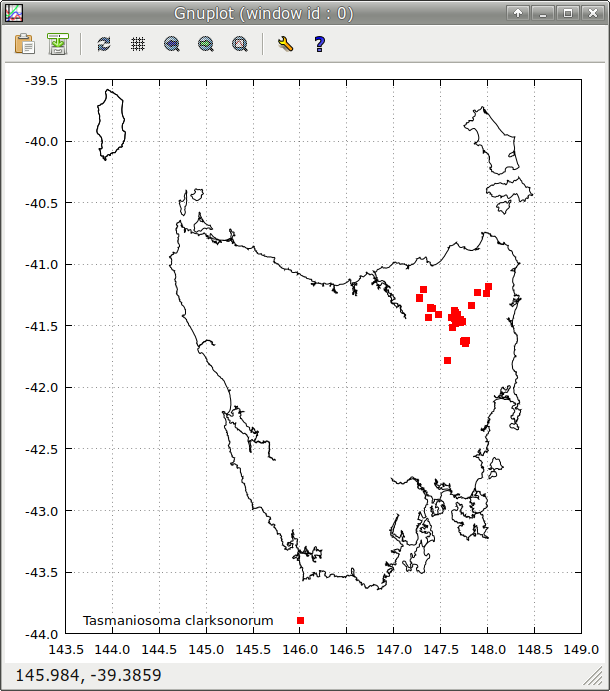Click the 144.5 x-axis label

coord(159,650)
